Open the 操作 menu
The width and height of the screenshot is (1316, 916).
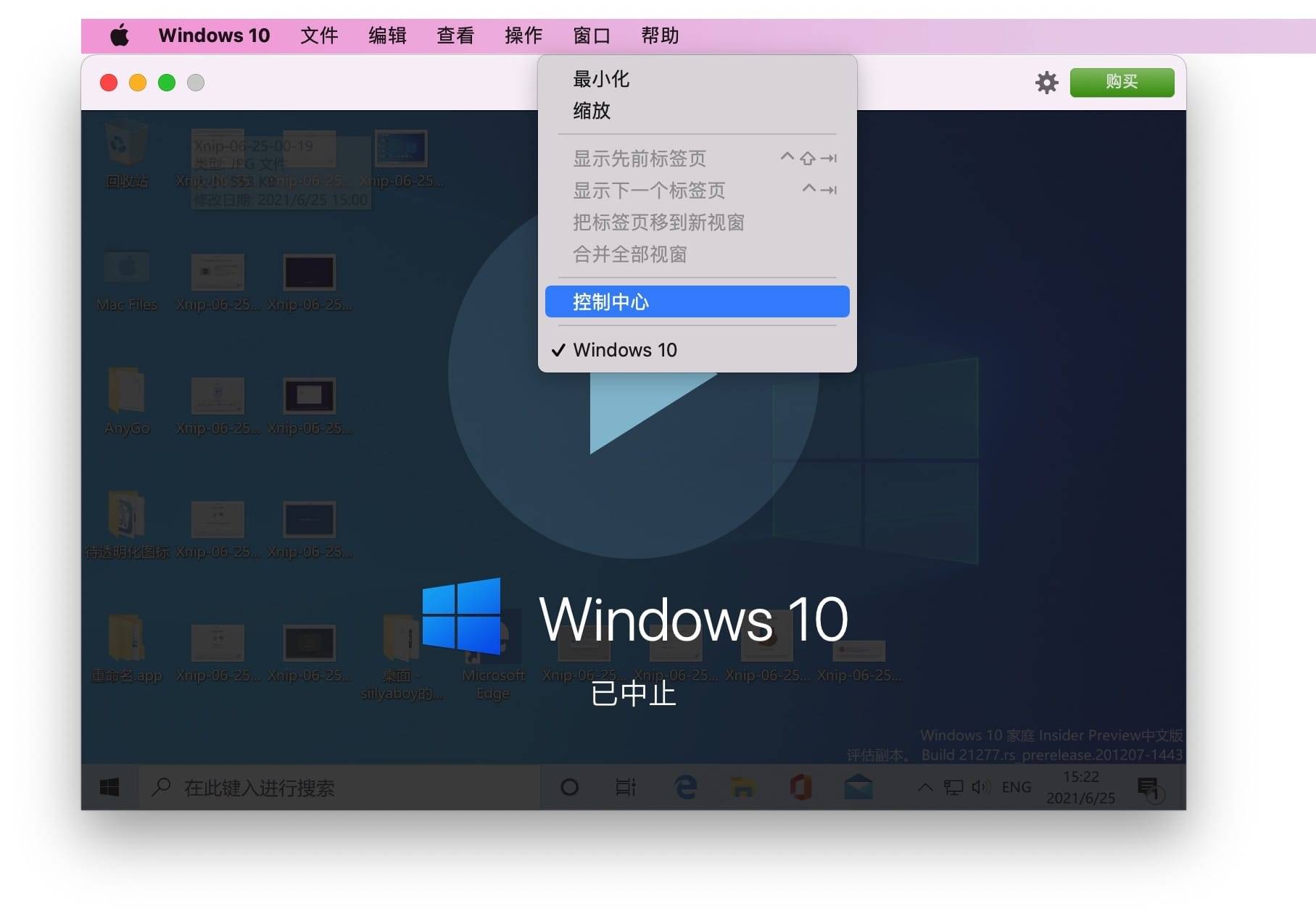(523, 36)
